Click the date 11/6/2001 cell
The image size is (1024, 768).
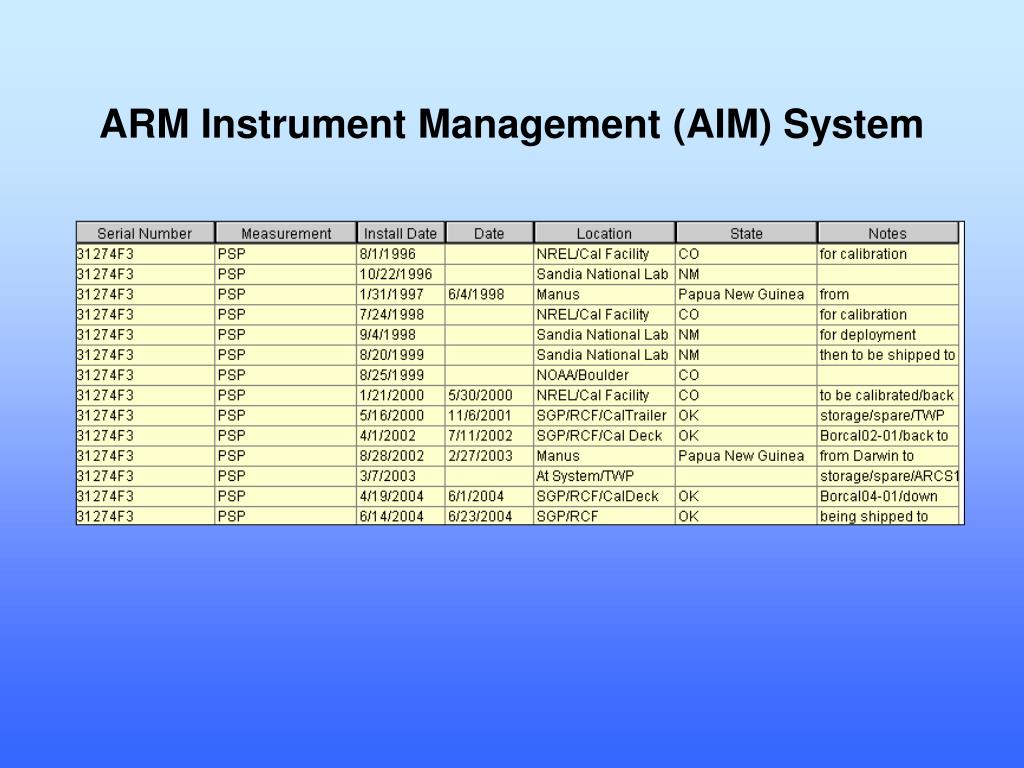(x=489, y=416)
